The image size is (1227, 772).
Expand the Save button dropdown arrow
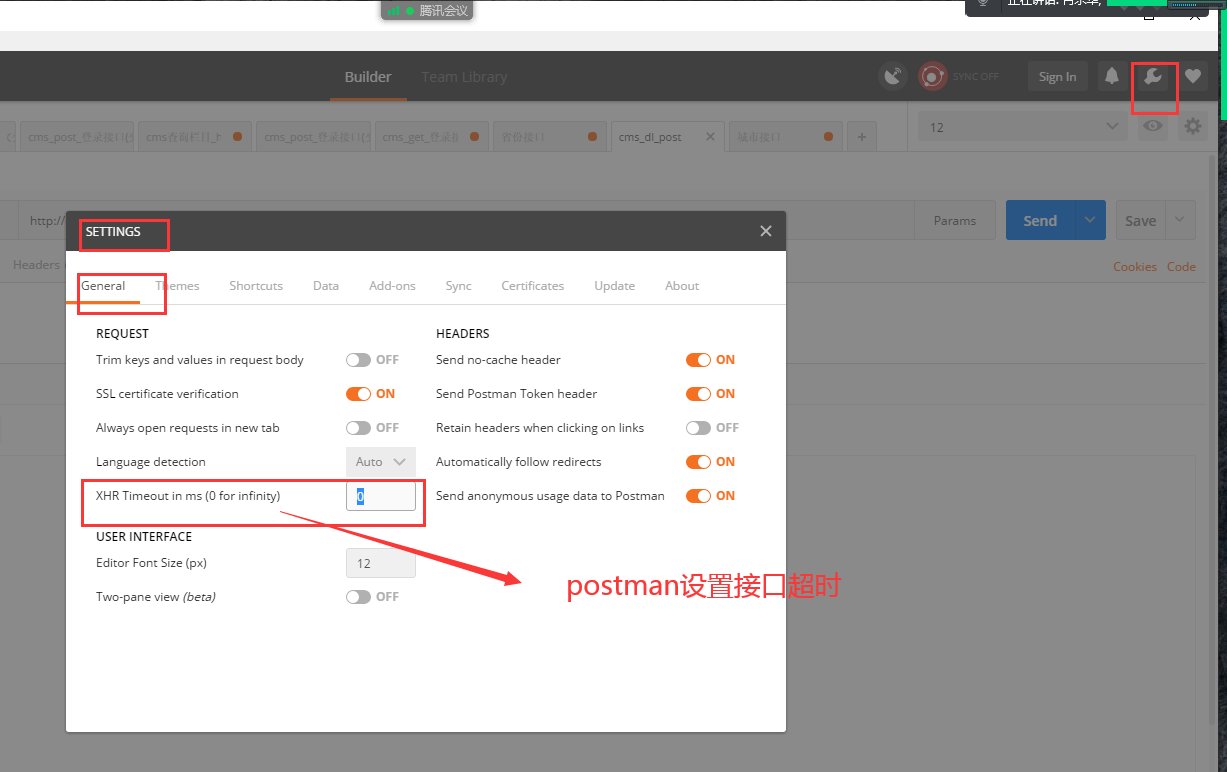click(x=1180, y=221)
